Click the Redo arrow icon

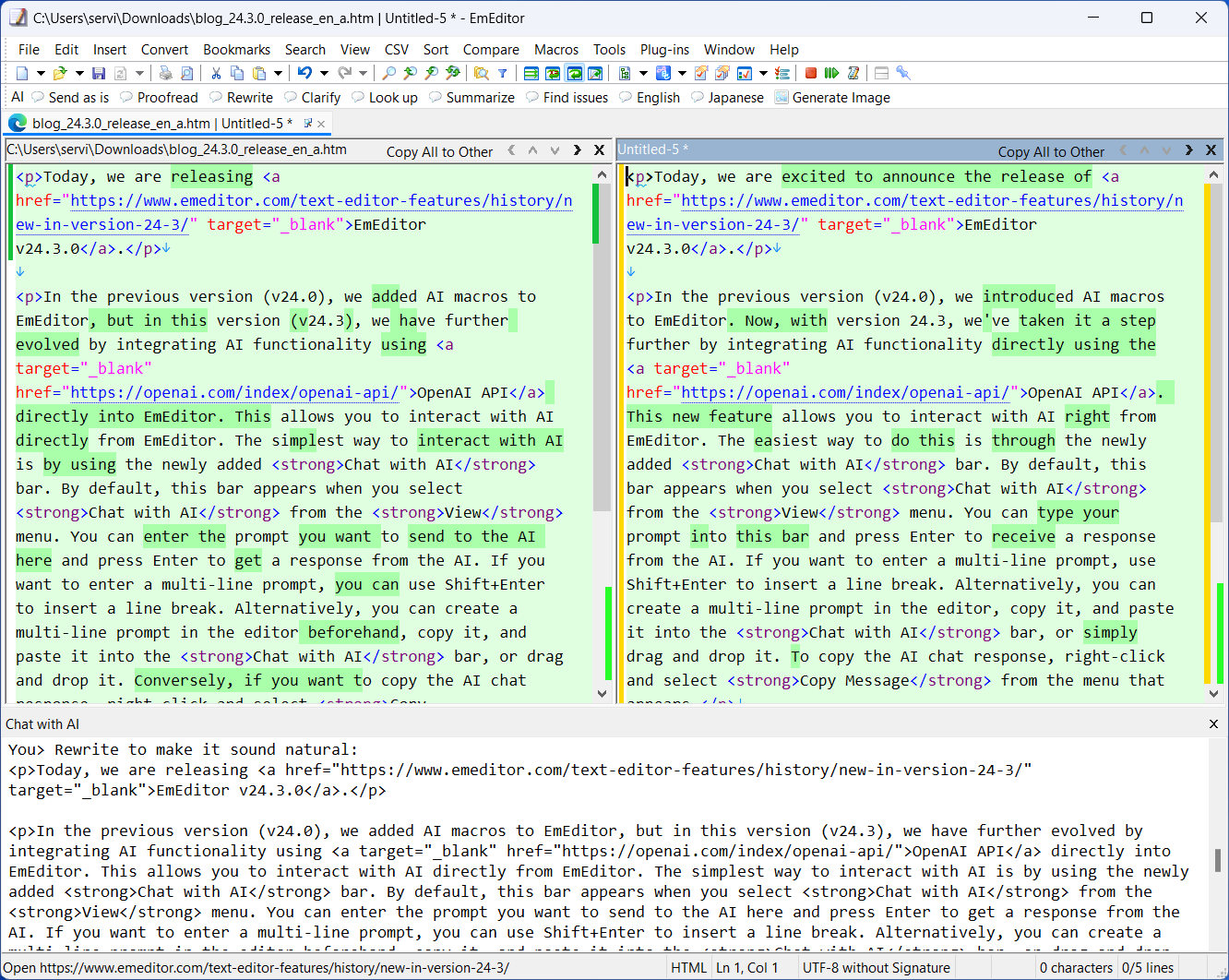[x=344, y=73]
